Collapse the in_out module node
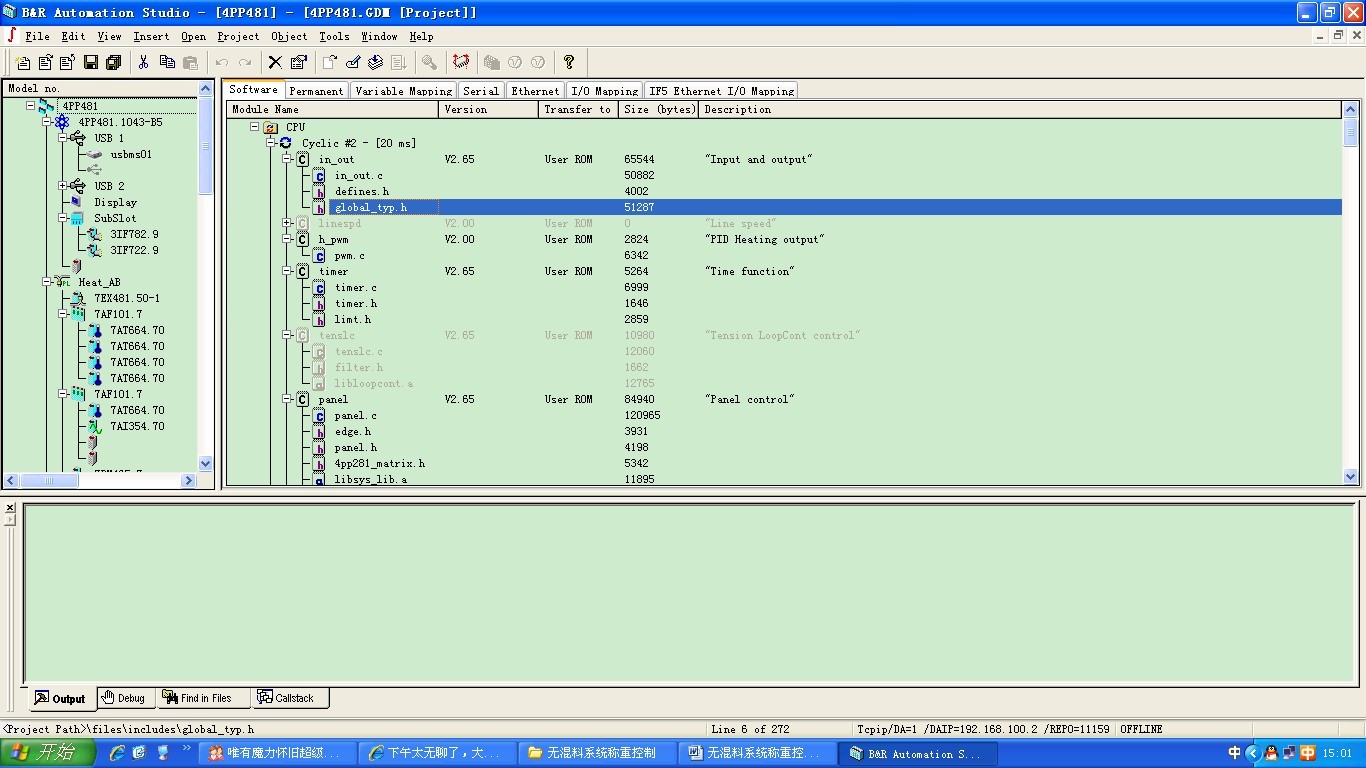Viewport: 1366px width, 768px height. pyautogui.click(x=287, y=159)
